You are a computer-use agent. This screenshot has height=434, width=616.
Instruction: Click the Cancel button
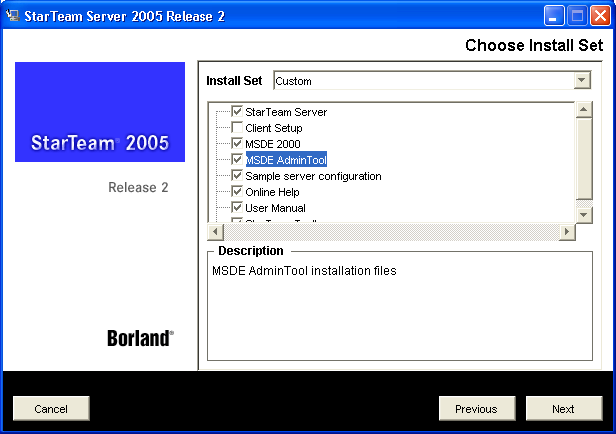(51, 408)
